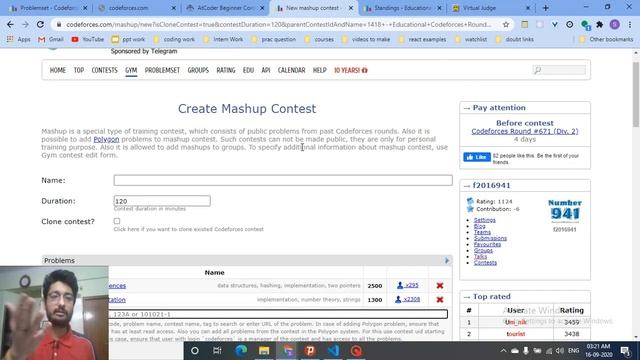Open the Chrome extensions puzzle icon
Screen dimensions: 640x360
[600, 24]
